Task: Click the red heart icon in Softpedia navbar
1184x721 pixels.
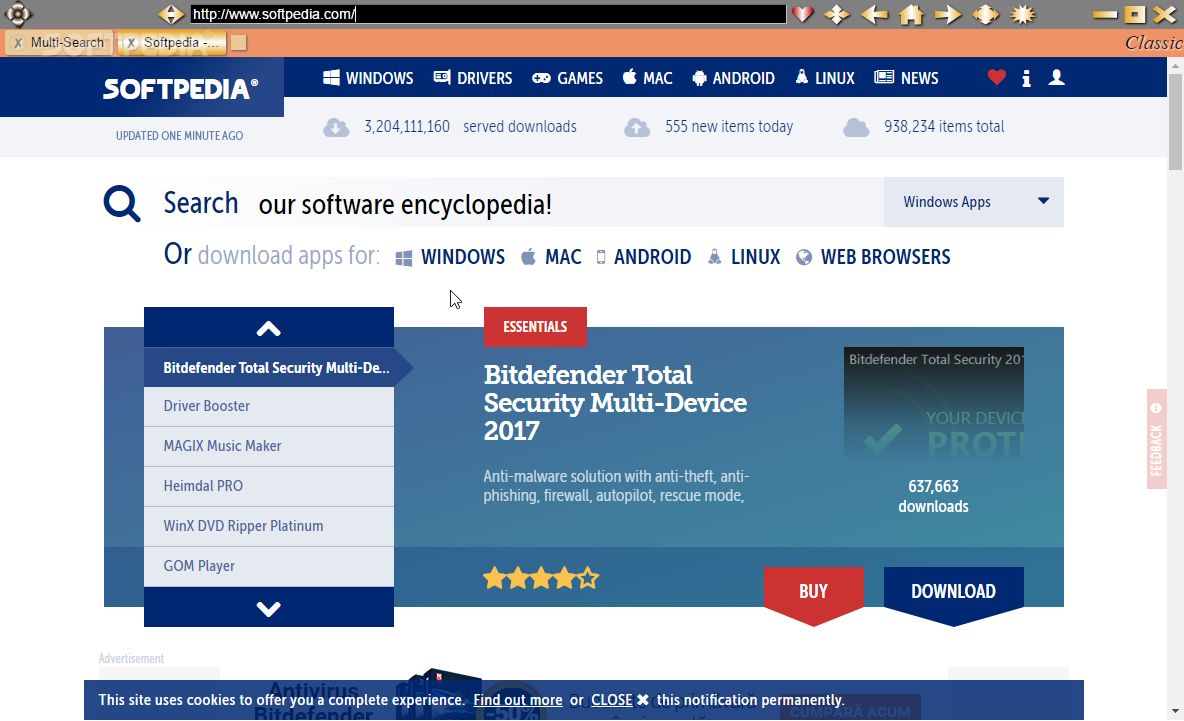Action: click(997, 77)
